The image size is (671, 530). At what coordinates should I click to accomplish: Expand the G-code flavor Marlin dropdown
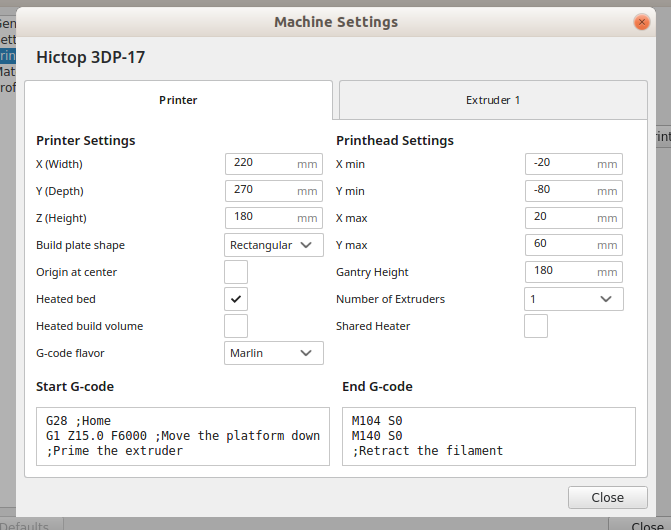tap(273, 353)
